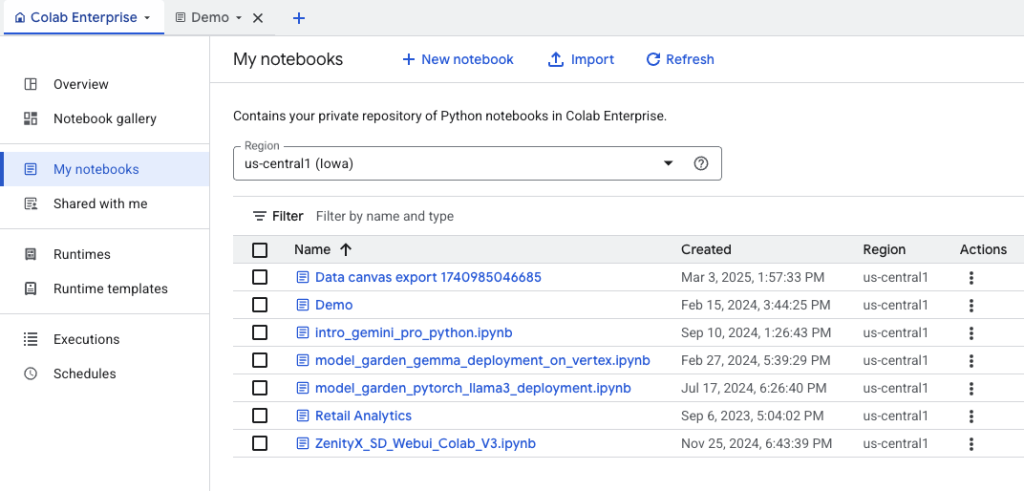This screenshot has width=1024, height=491.
Task: Check the Data canvas export 1740985046685 row checkbox
Action: (260, 277)
